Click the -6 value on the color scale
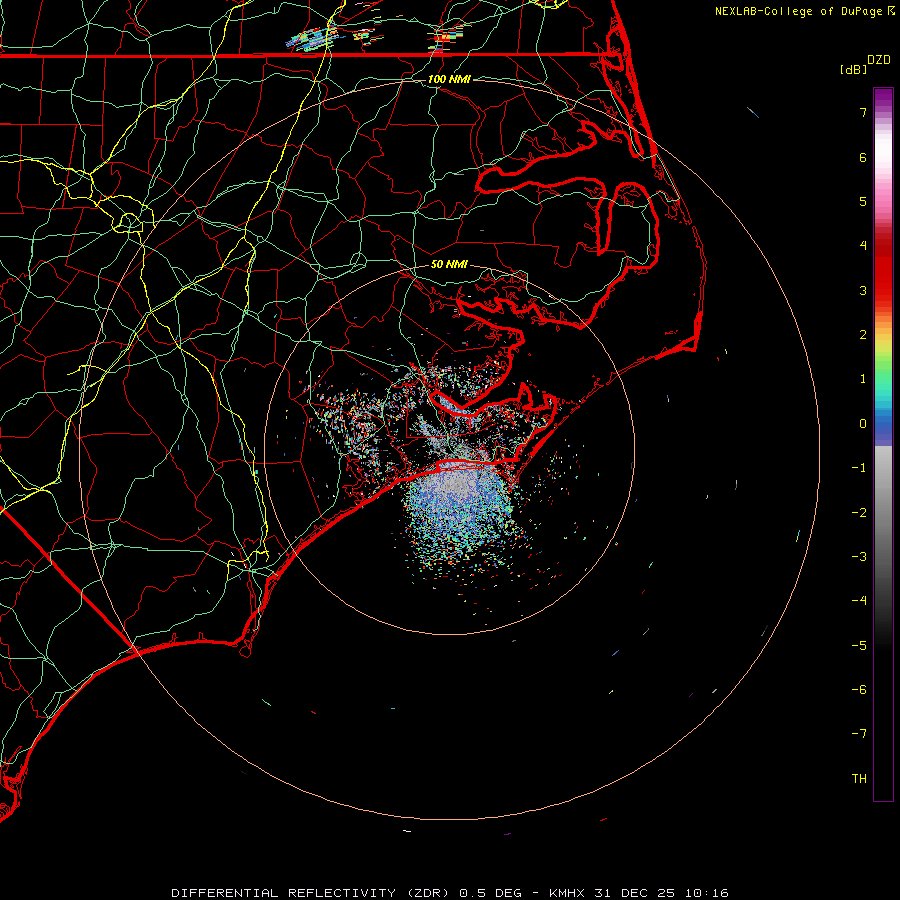 [859, 690]
